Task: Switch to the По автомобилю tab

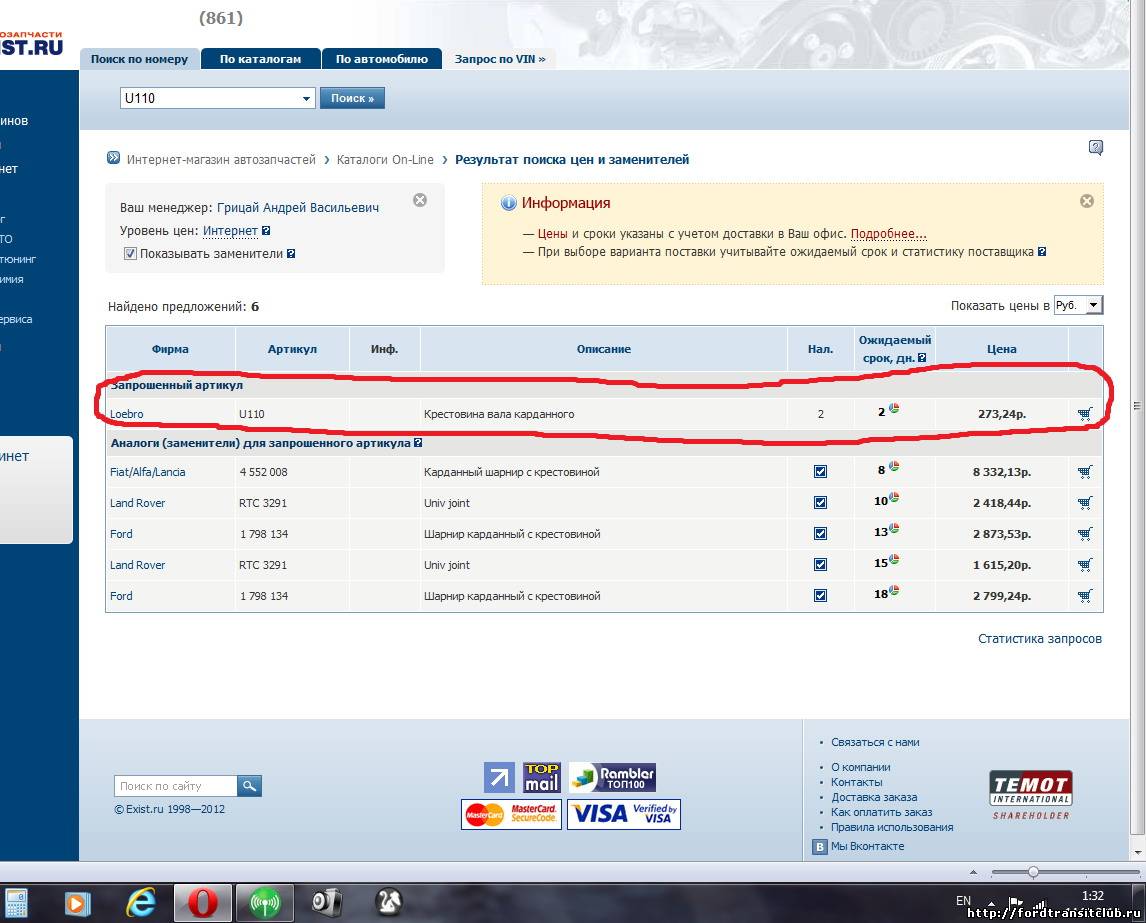Action: click(382, 59)
